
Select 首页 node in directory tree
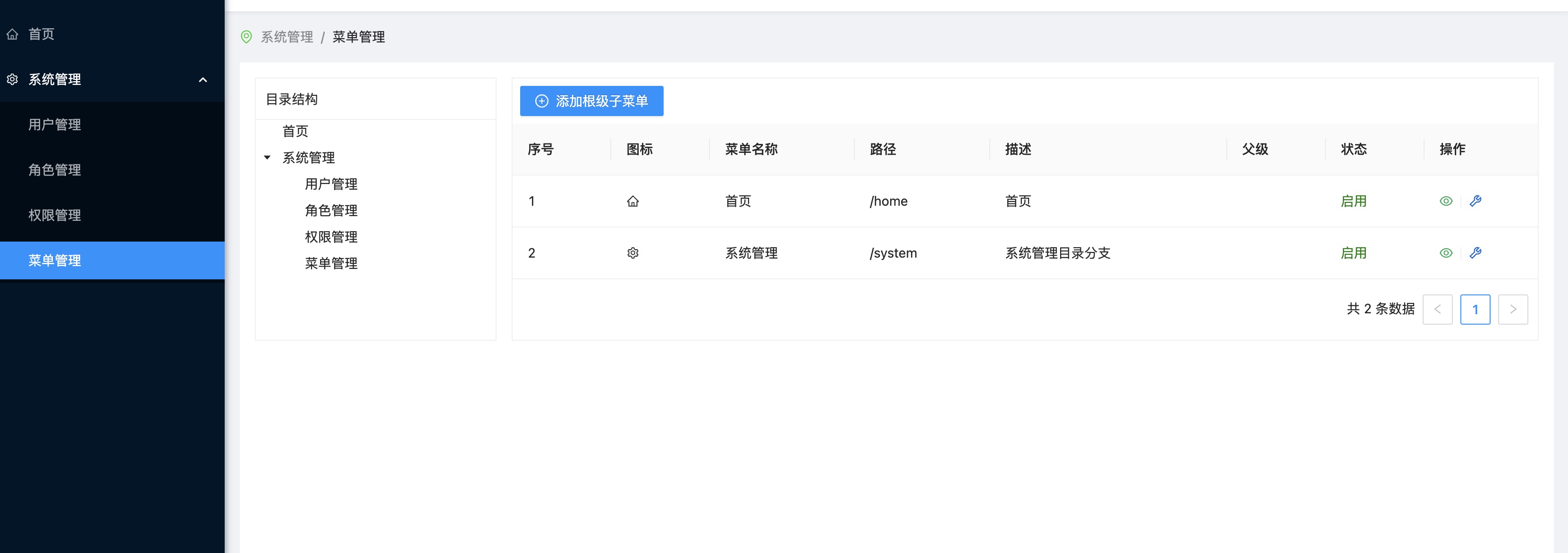pyautogui.click(x=295, y=131)
